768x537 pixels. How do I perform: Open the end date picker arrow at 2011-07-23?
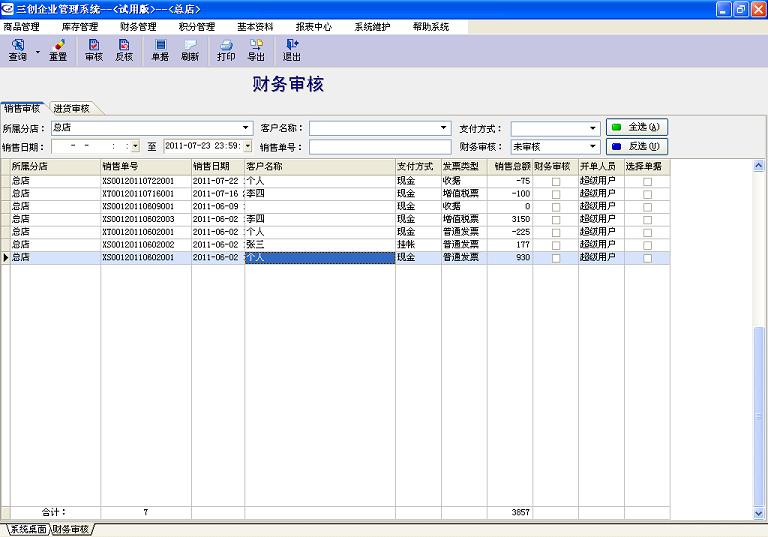point(248,146)
